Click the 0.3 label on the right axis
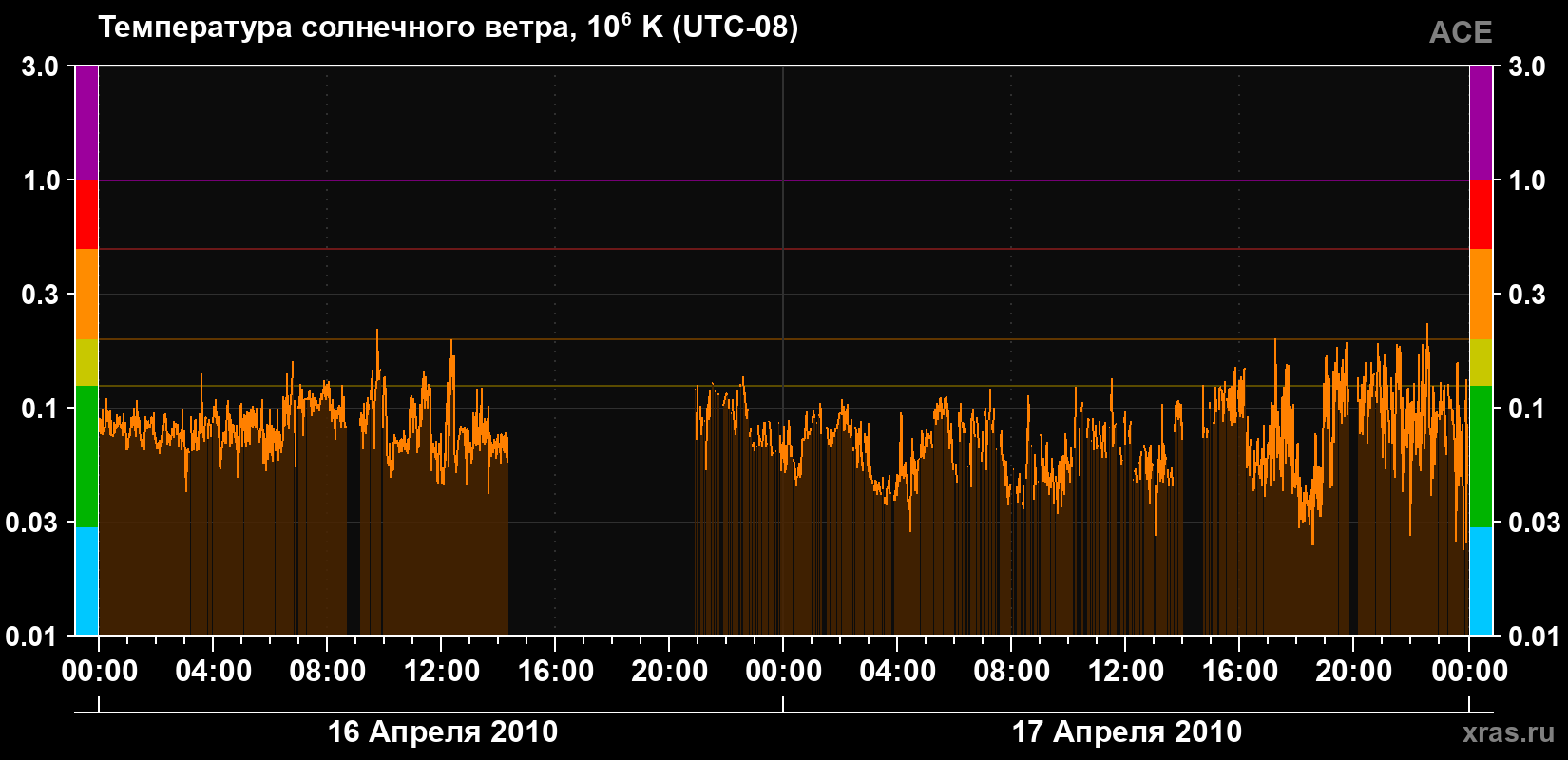1568x760 pixels. pos(1527,294)
